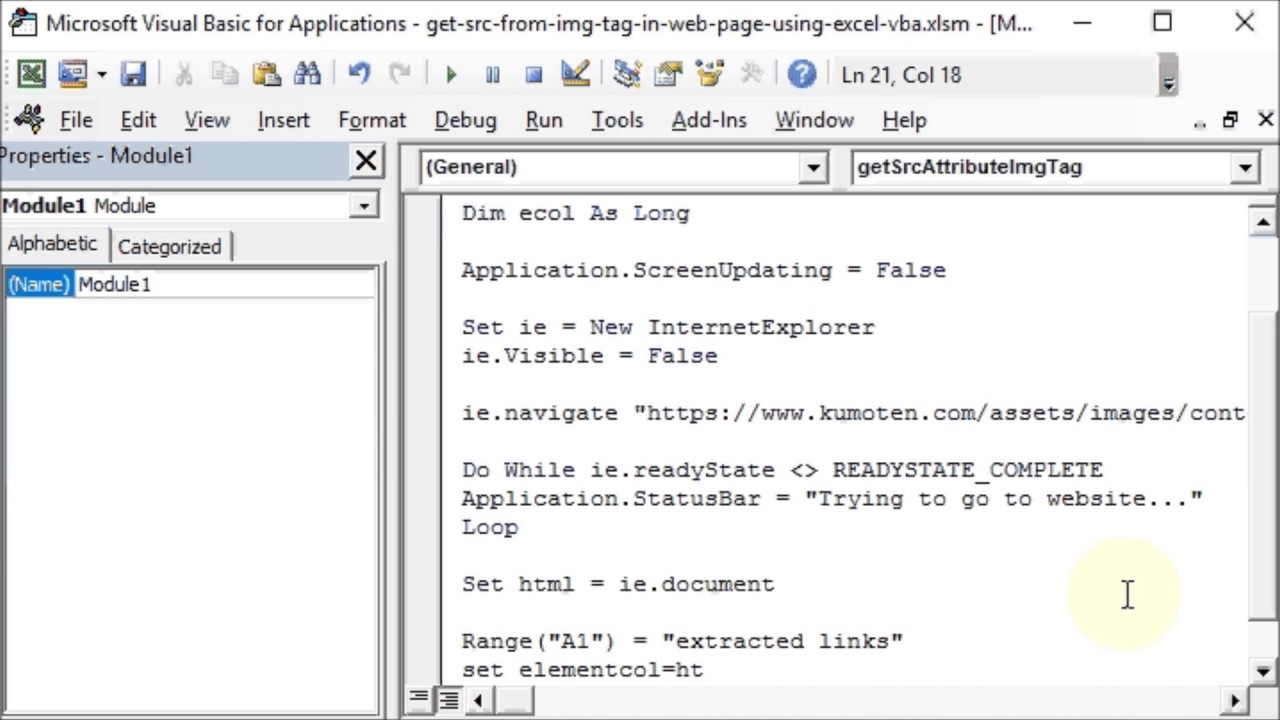Toggle Design Mode icon
Viewport: 1280px width, 720px height.
coord(575,74)
